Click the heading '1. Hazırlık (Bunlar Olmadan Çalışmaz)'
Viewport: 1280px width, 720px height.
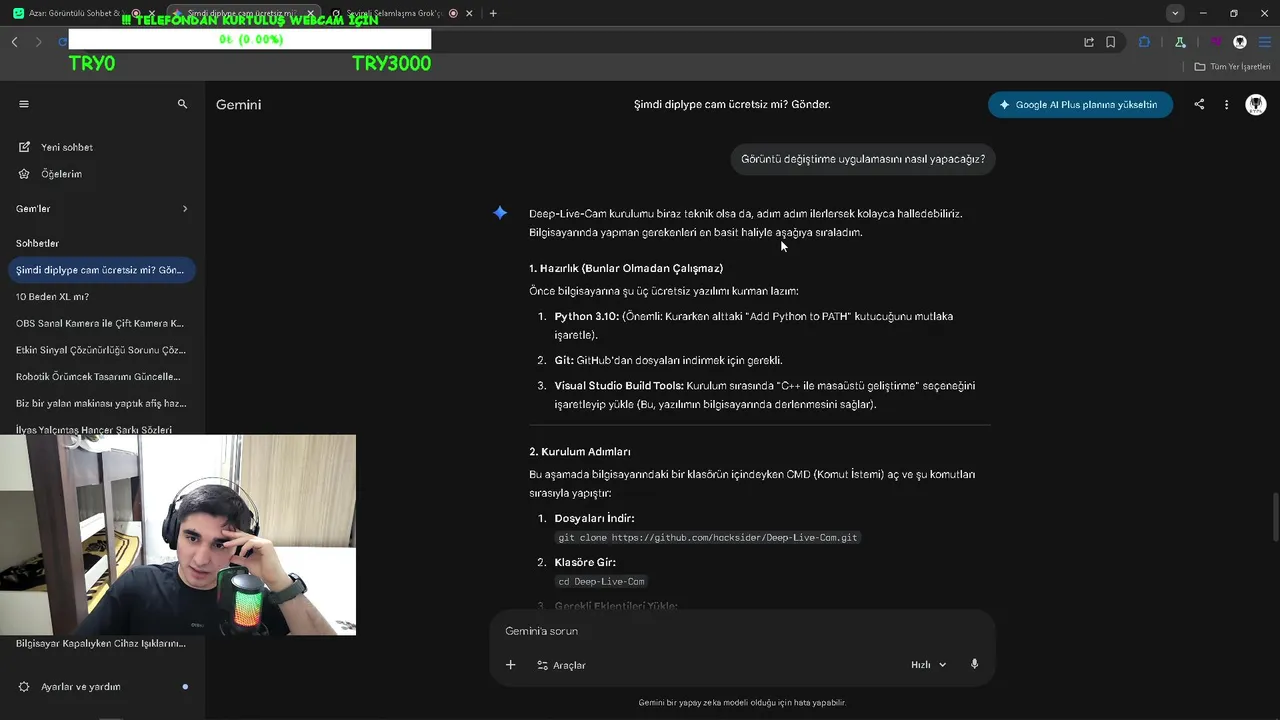[x=626, y=268]
